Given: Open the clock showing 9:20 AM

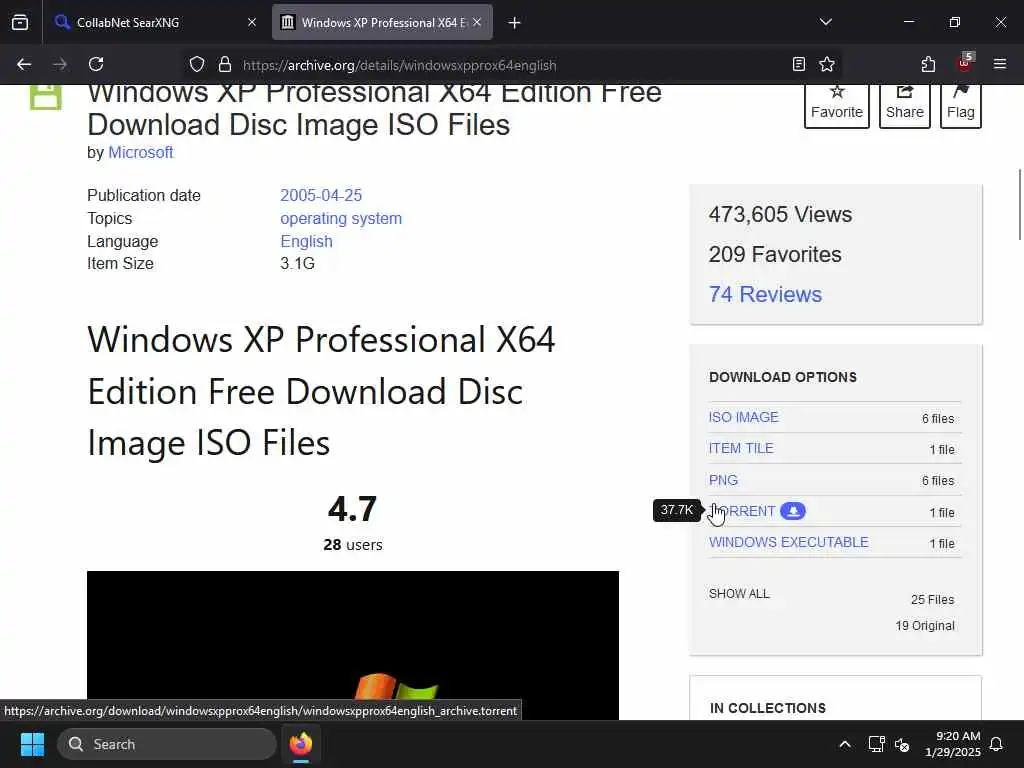Looking at the screenshot, I should tap(953, 744).
